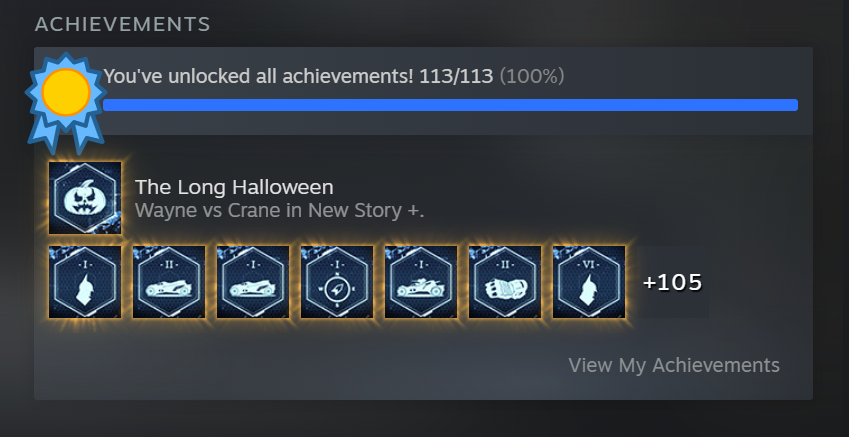Image resolution: width=849 pixels, height=437 pixels.
Task: Click the Wayne vs Crane description text
Action: [279, 210]
